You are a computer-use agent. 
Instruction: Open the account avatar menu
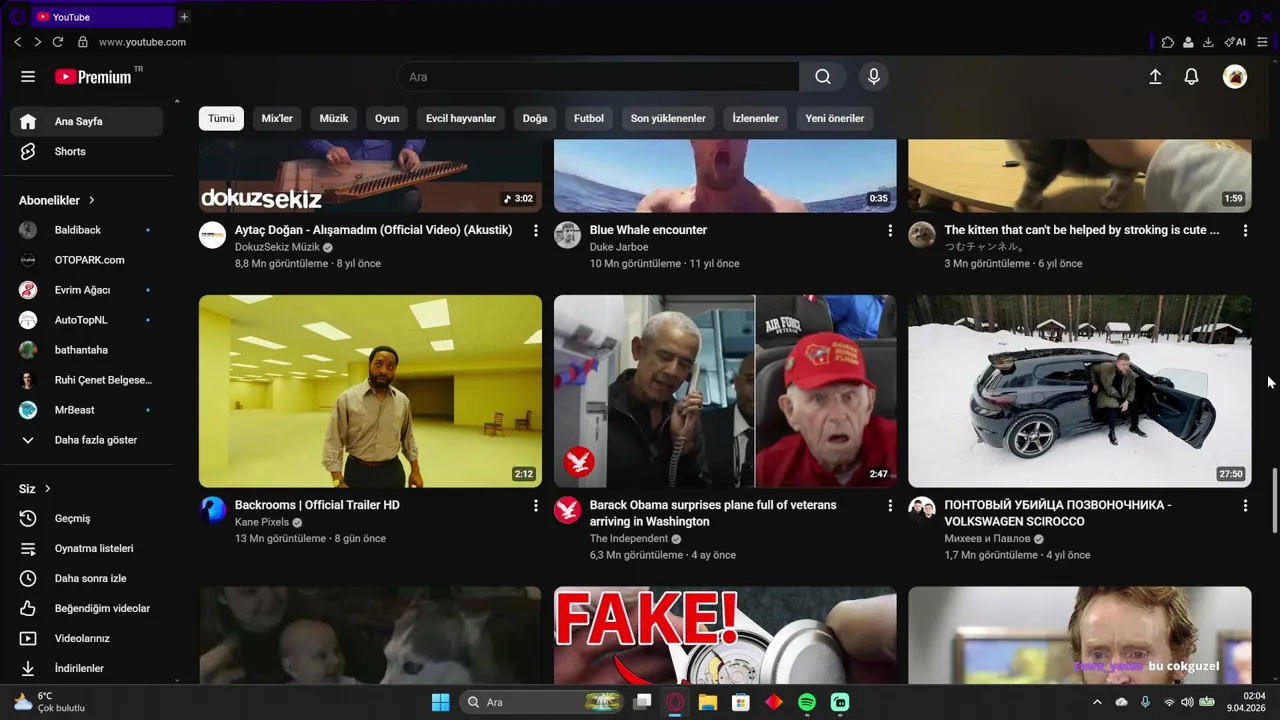click(1235, 77)
